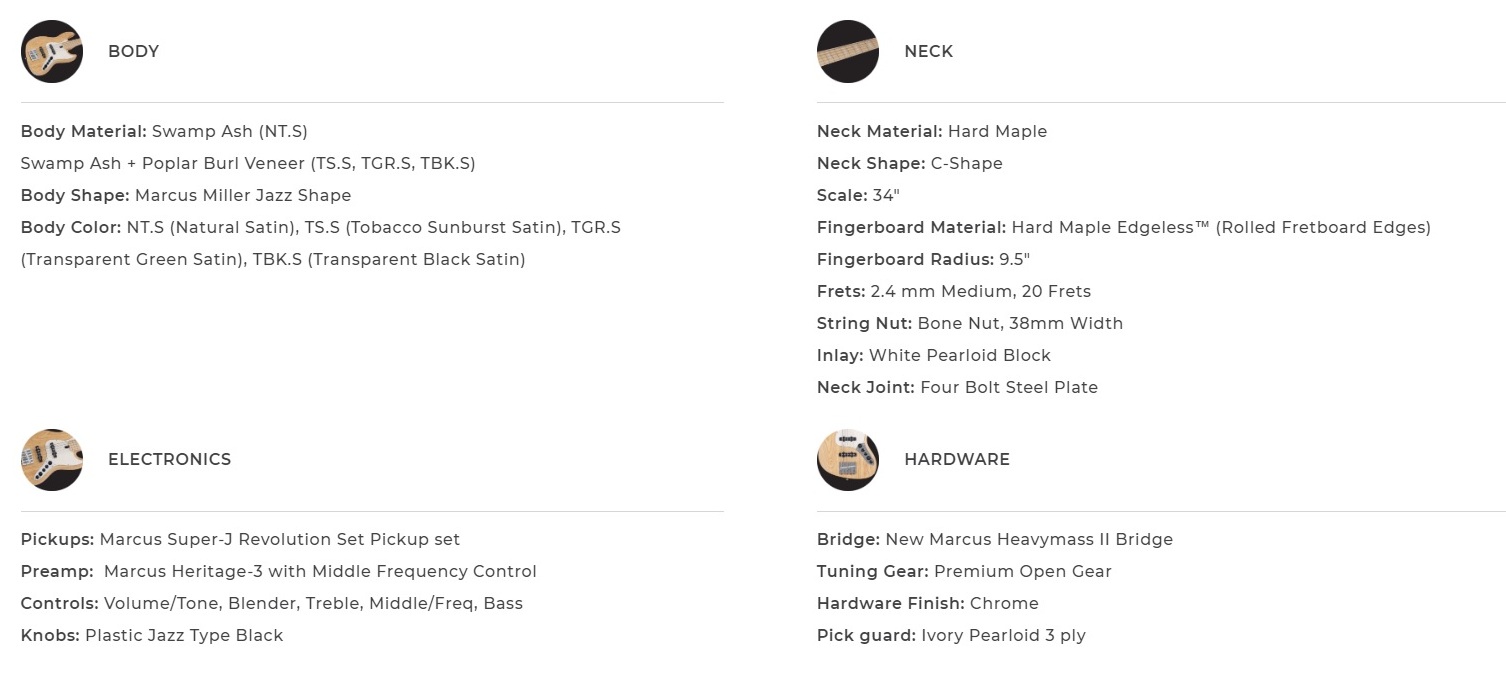Click the Hardware section bridge icon

848,460
